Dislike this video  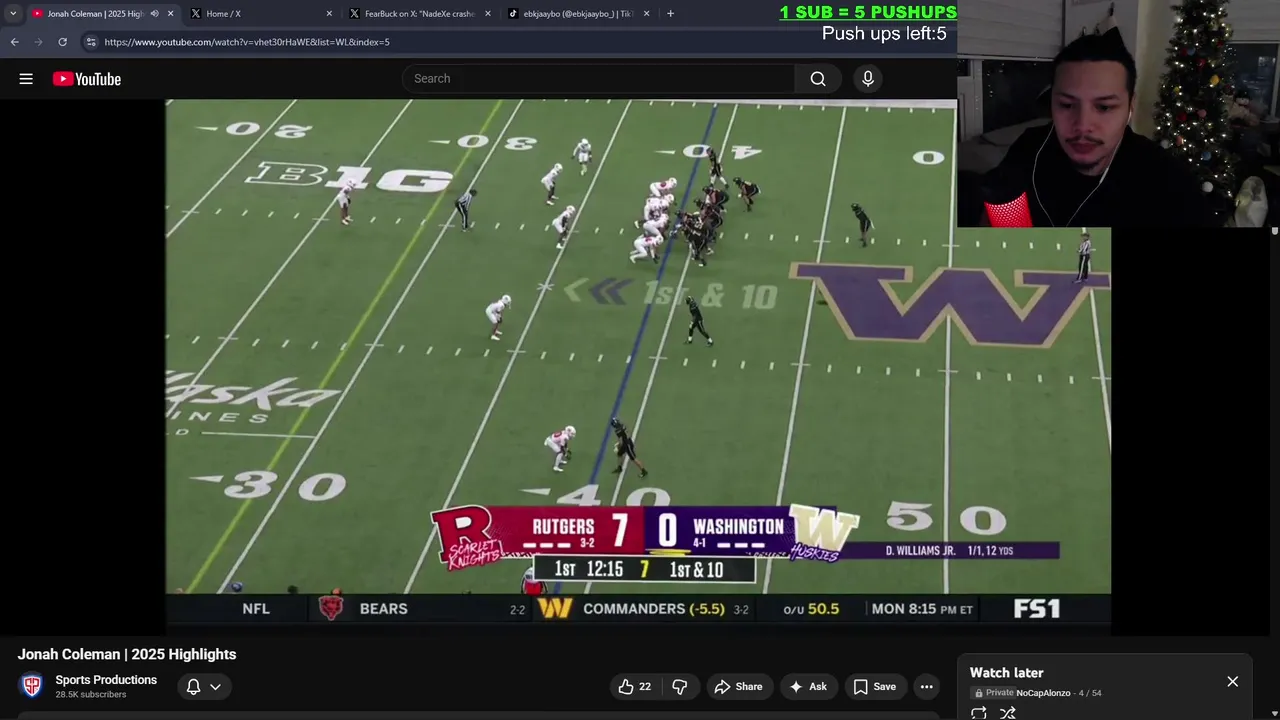(680, 686)
